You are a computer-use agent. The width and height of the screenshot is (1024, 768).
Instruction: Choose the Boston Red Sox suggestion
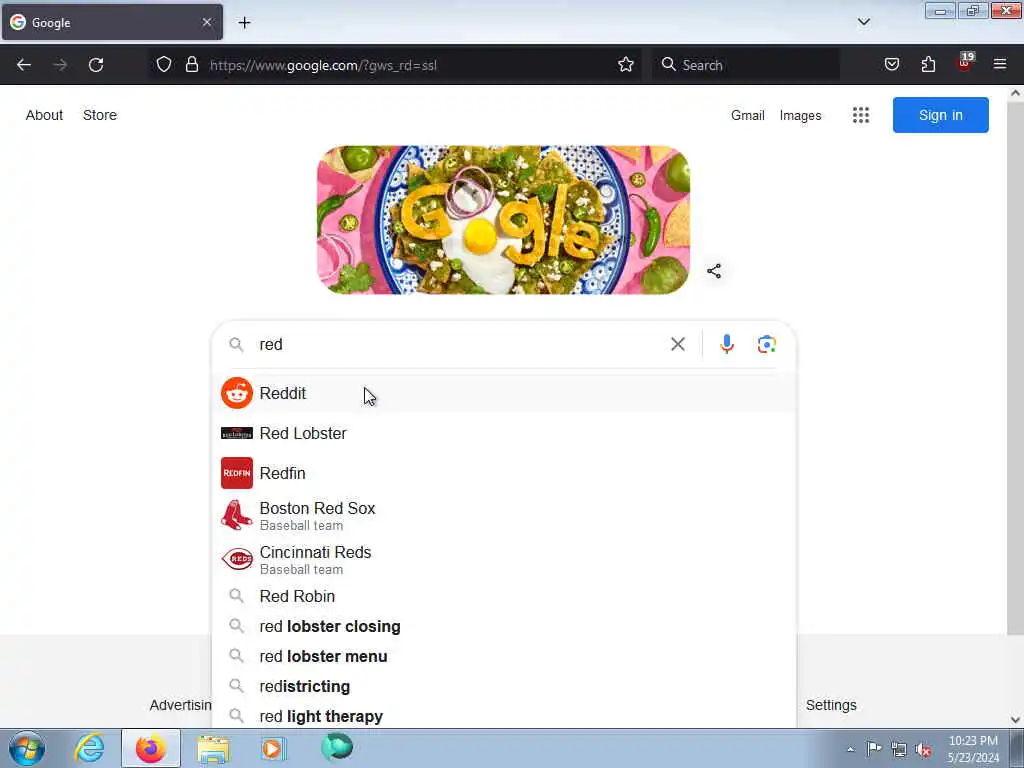click(504, 515)
